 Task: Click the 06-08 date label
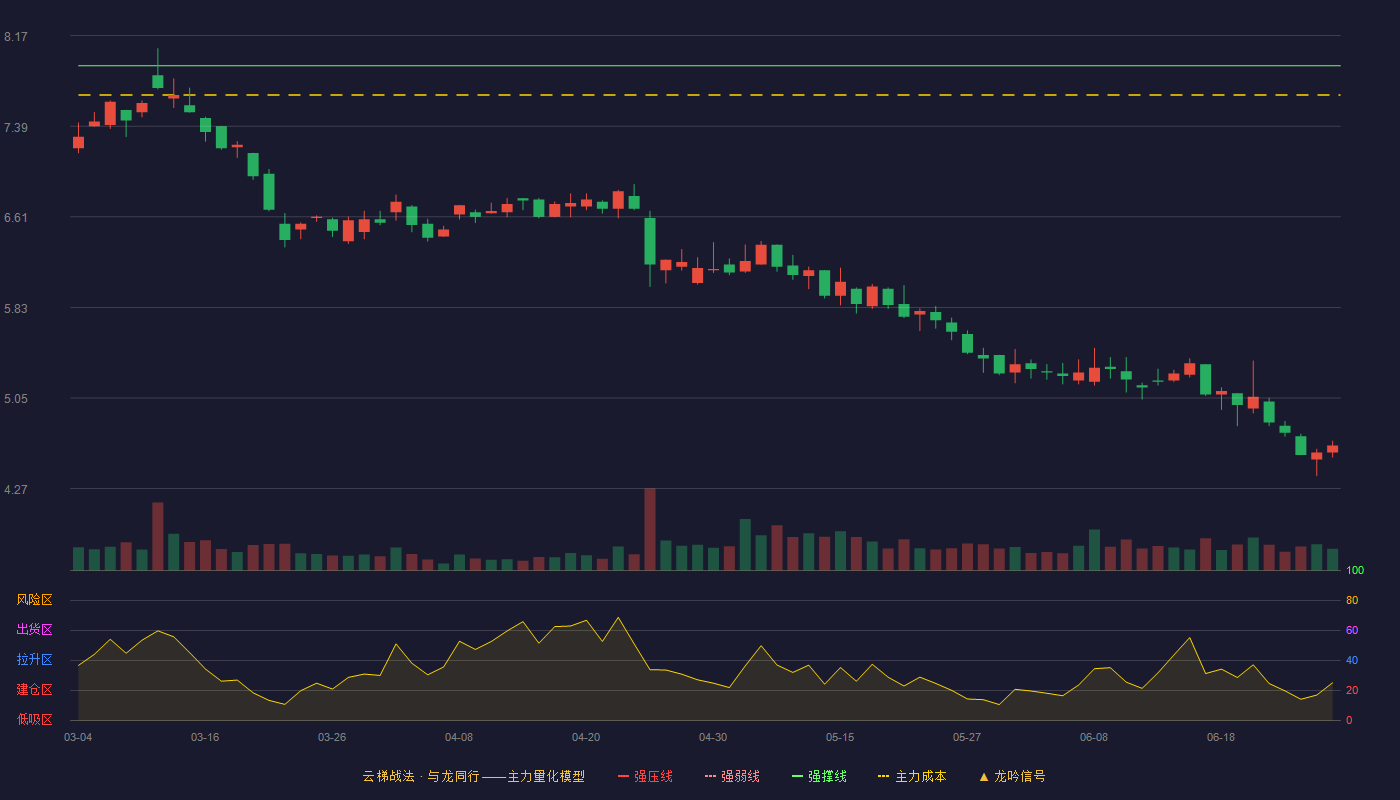(x=1094, y=737)
